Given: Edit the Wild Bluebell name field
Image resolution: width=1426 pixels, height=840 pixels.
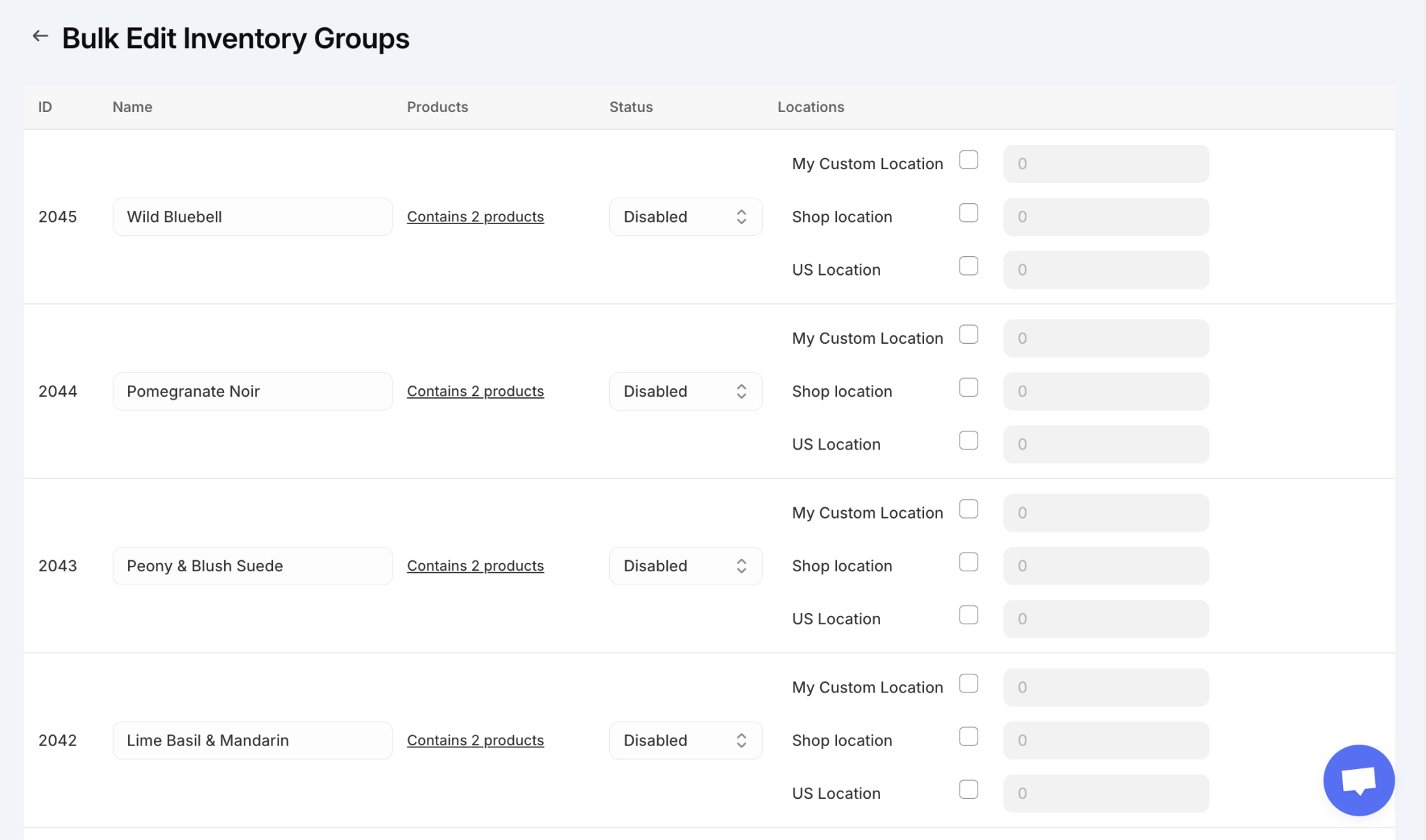Looking at the screenshot, I should point(253,217).
